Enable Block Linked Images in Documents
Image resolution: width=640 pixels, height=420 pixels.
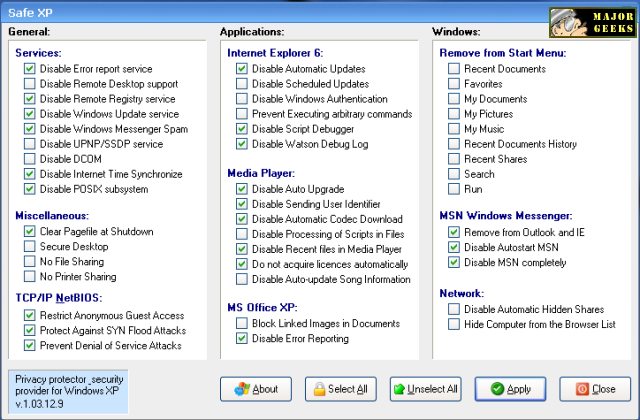pos(242,323)
